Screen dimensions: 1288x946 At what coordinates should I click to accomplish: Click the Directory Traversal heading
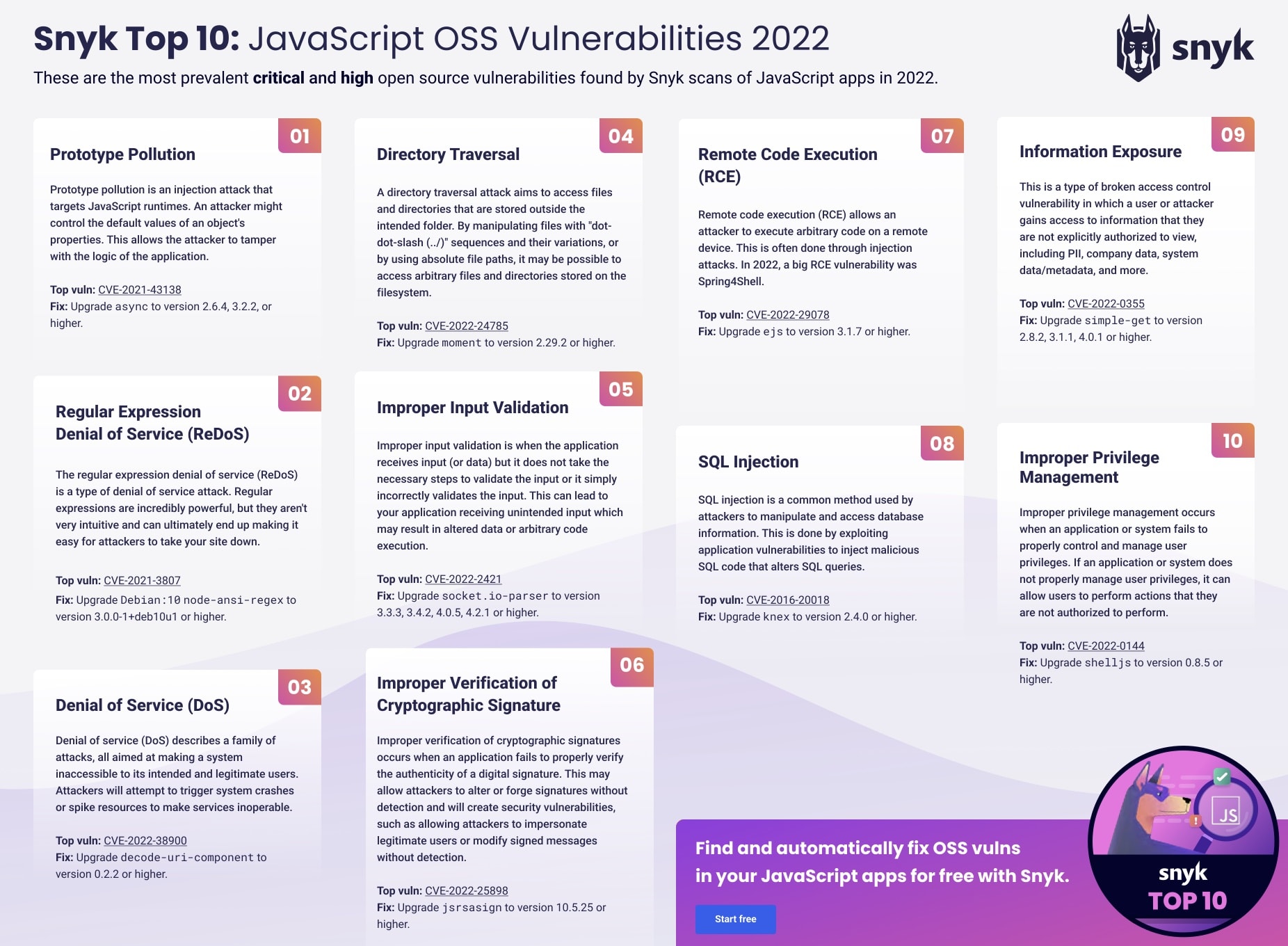[448, 154]
